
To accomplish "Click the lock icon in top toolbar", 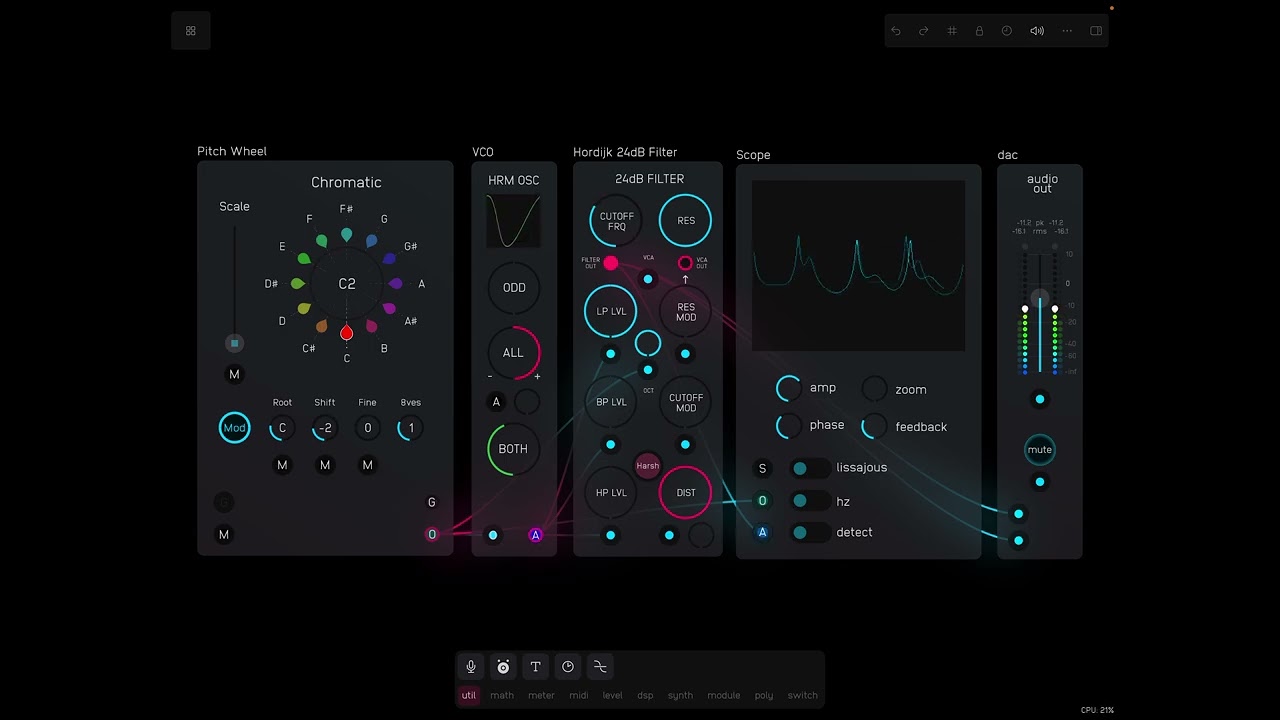I will [979, 31].
